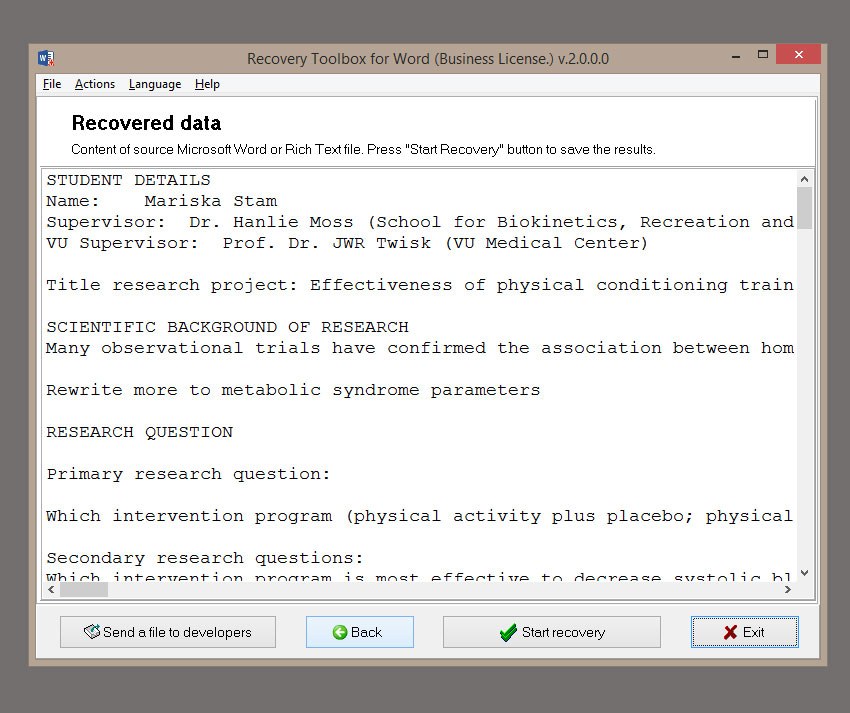This screenshot has height=713, width=850.
Task: Click horizontal scrollbar left arrow
Action: point(51,589)
